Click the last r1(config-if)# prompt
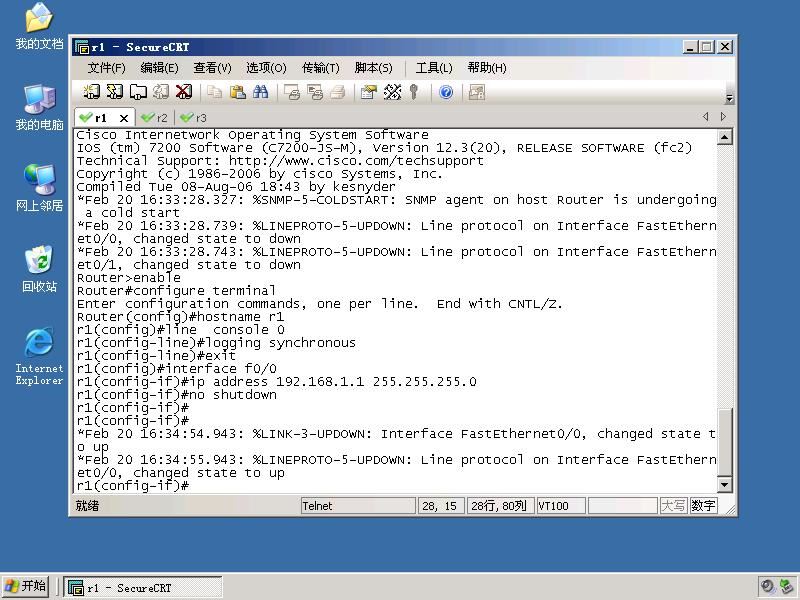 pyautogui.click(x=133, y=485)
